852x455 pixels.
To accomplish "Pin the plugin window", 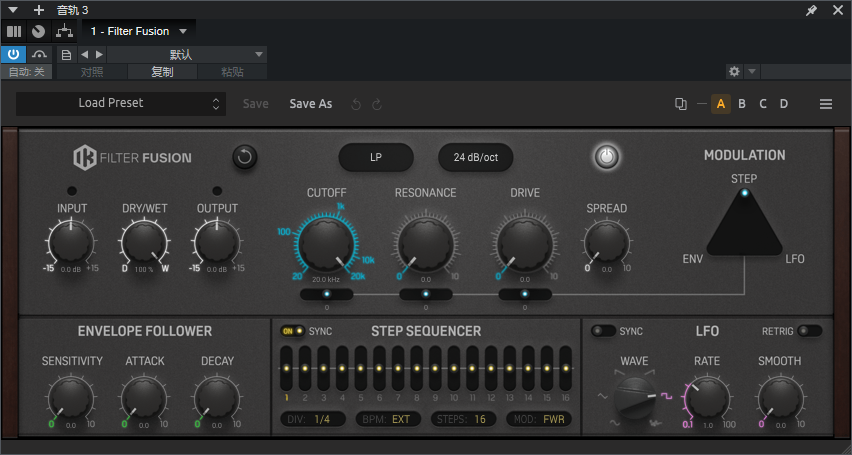I will [811, 10].
